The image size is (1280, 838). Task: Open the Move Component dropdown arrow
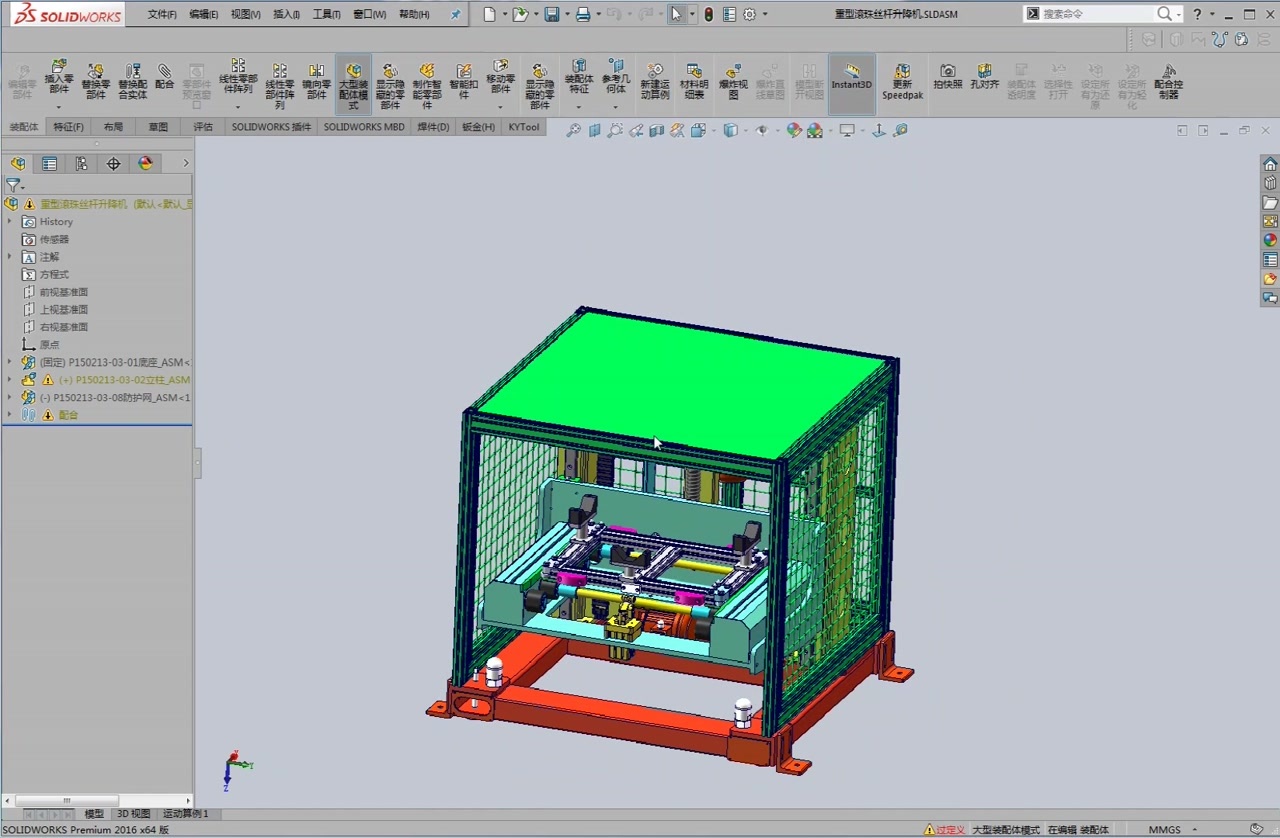point(501,107)
